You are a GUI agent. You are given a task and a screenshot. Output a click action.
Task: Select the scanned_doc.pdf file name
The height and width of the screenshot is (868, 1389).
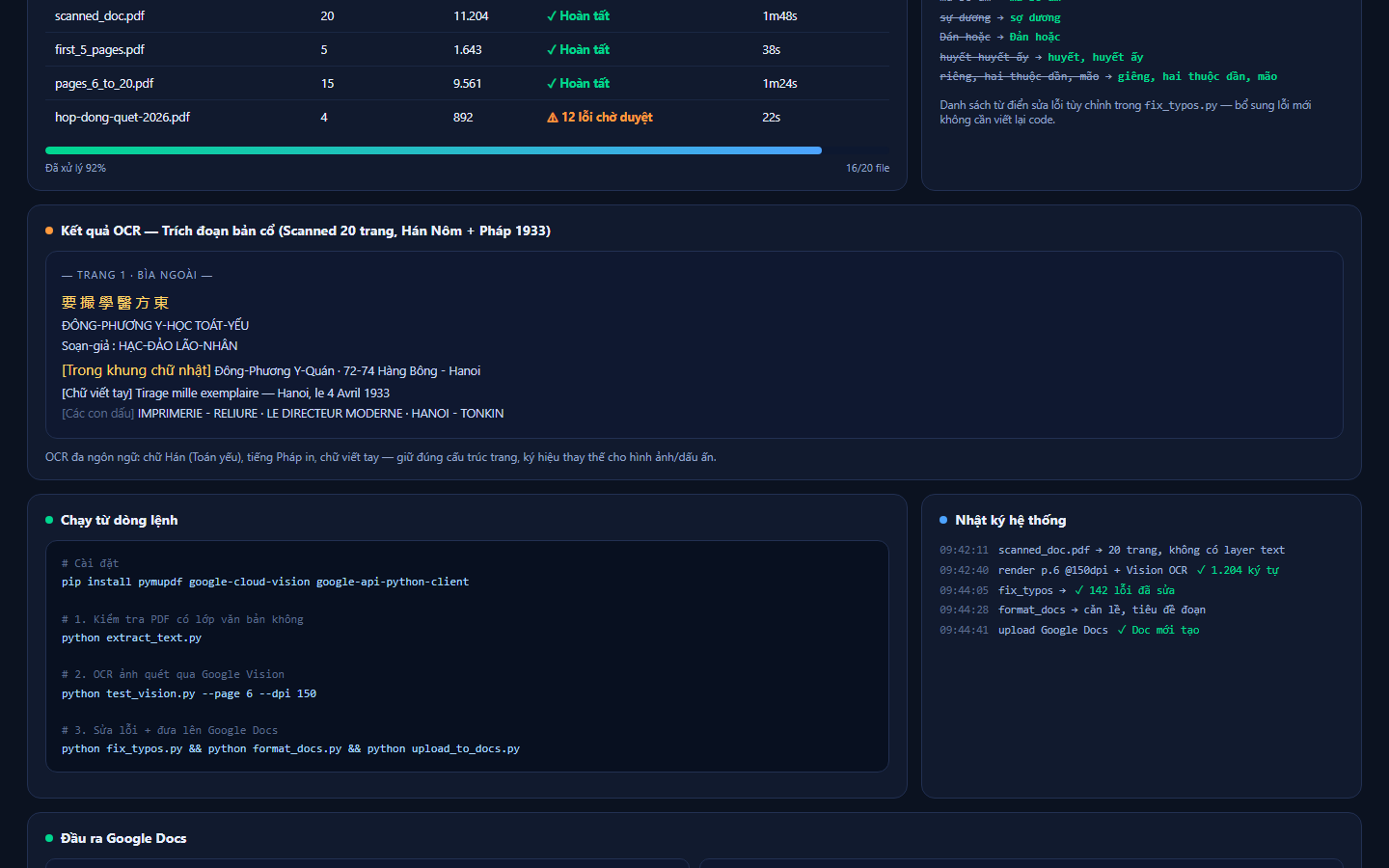pyautogui.click(x=99, y=16)
